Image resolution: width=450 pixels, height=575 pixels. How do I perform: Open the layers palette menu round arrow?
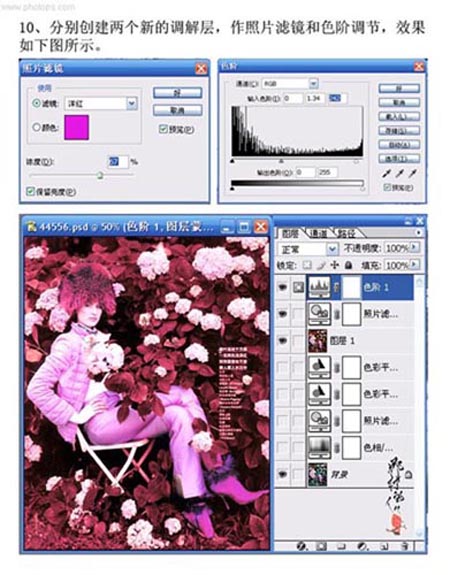coord(418,232)
